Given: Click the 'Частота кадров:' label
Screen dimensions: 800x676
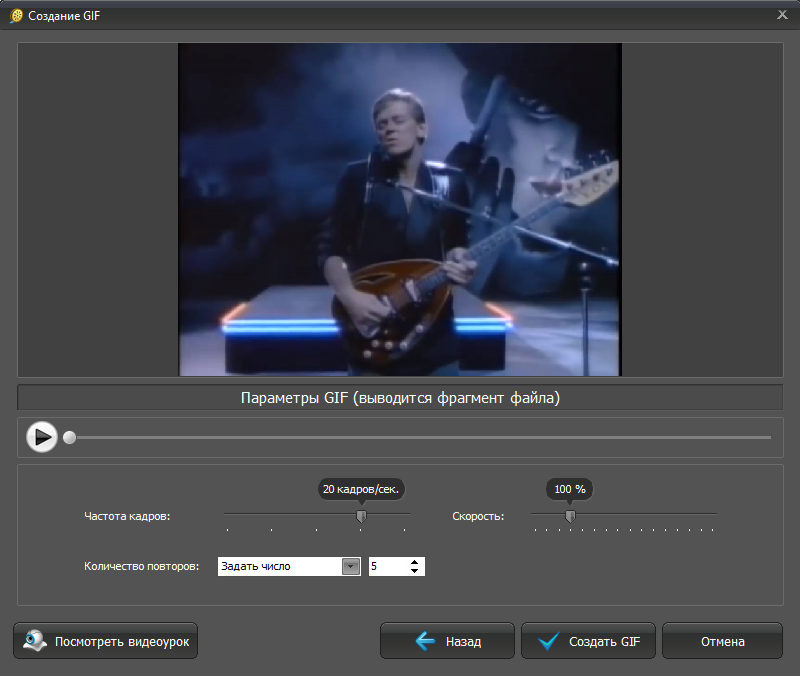Looking at the screenshot, I should coord(127,516).
